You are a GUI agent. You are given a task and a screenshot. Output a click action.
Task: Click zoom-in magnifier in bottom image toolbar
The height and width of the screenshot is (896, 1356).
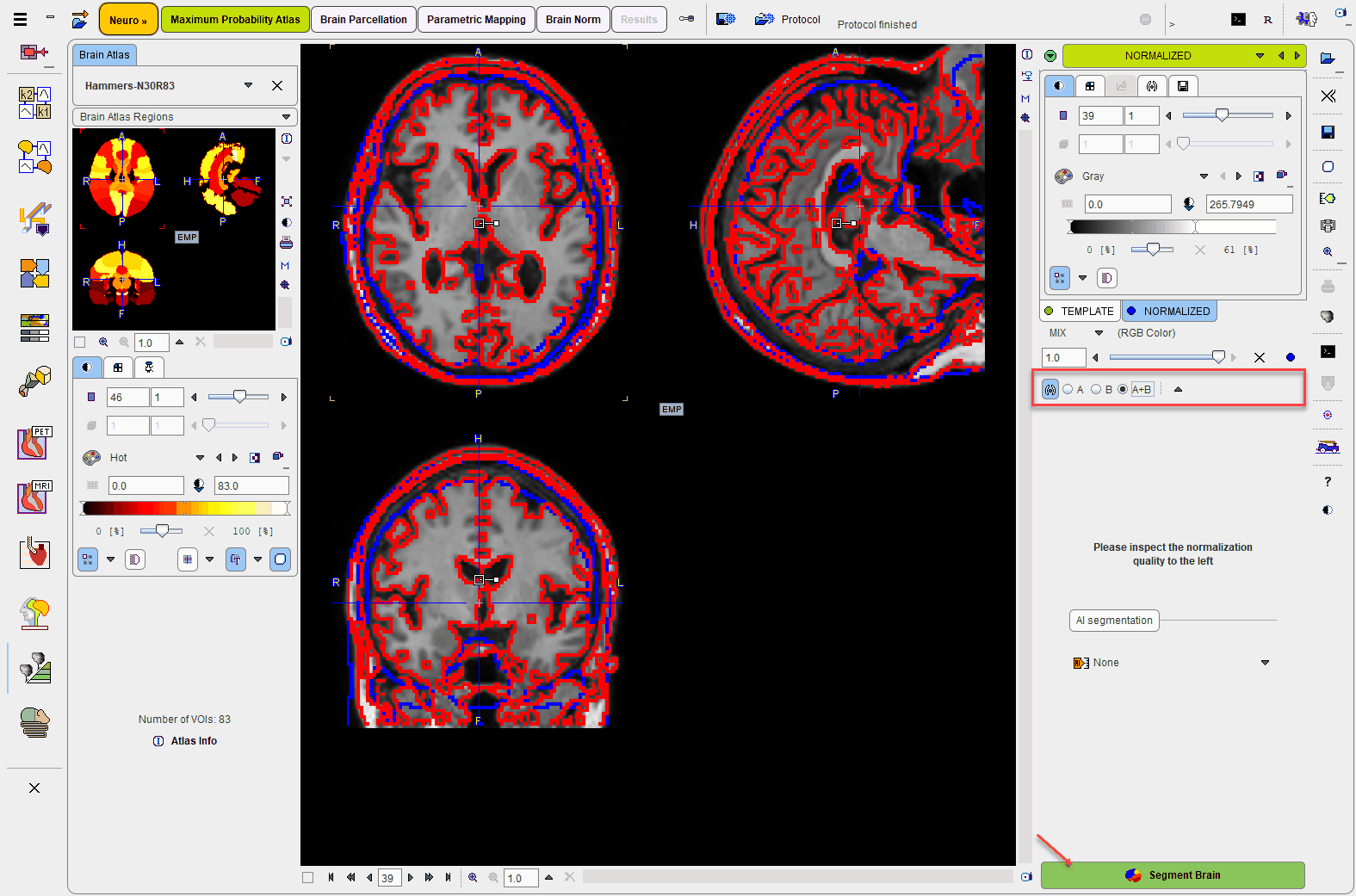tap(473, 877)
